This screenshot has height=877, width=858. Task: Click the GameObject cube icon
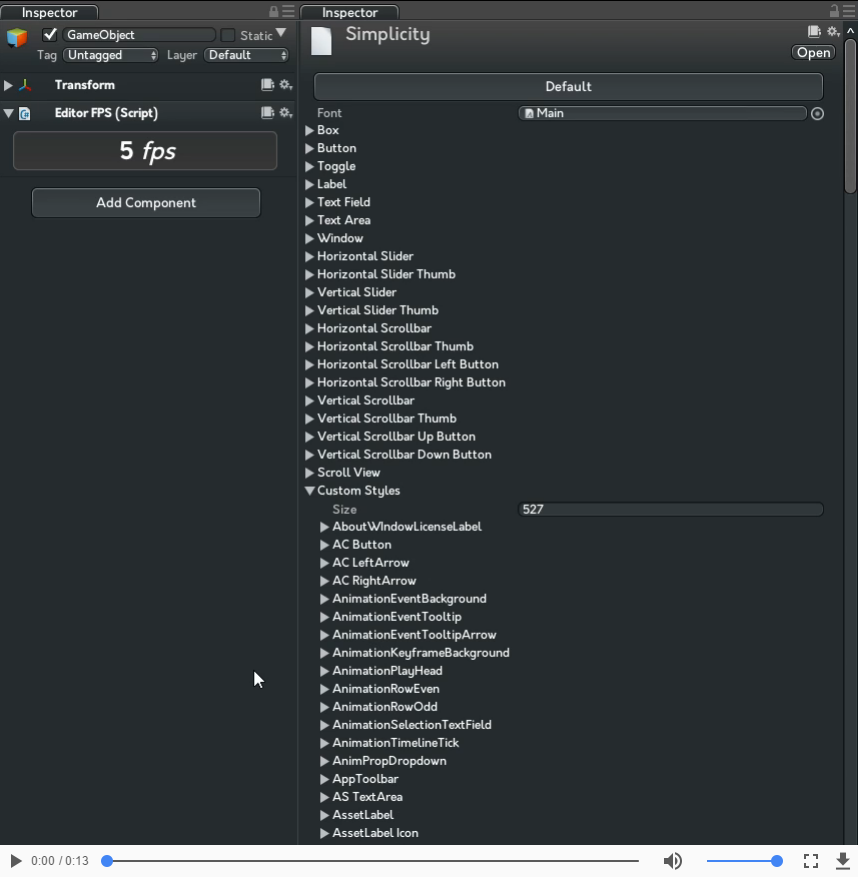coord(16,37)
